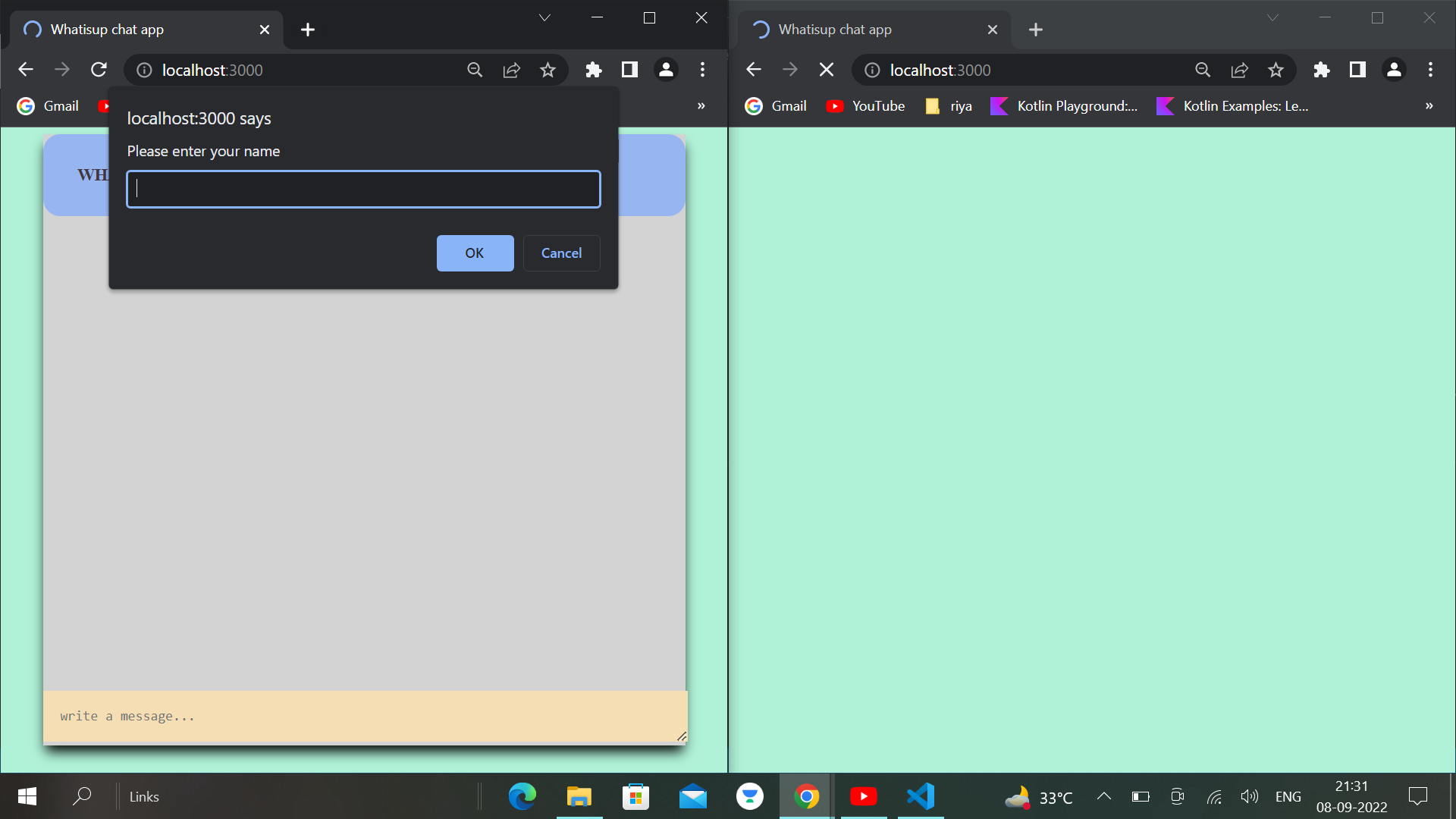Open the side panel icon in right window
Screen dimensions: 1456x819
coord(1357,69)
